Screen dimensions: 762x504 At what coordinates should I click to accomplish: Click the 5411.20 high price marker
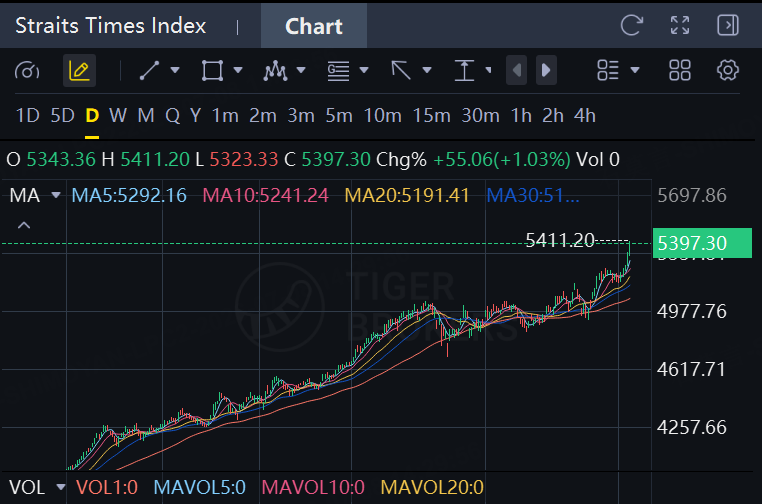coord(560,240)
